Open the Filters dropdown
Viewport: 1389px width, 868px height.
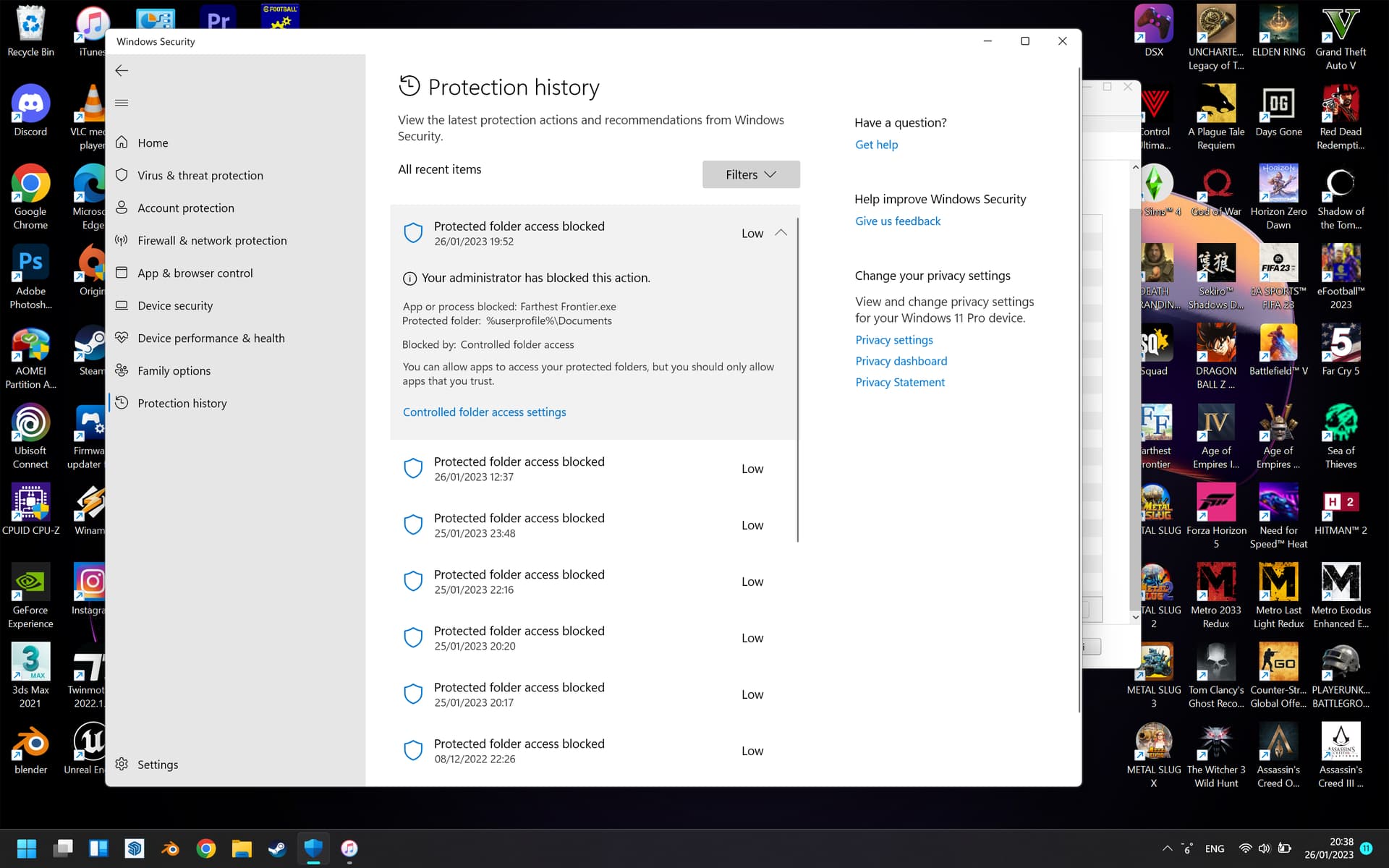tap(750, 174)
